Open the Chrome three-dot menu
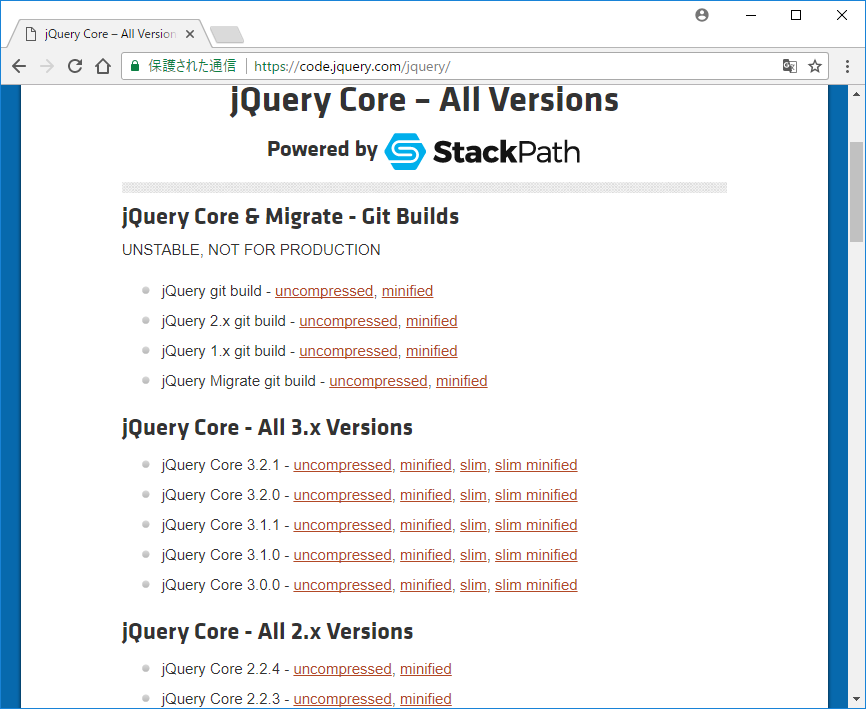The image size is (866, 709). (847, 66)
